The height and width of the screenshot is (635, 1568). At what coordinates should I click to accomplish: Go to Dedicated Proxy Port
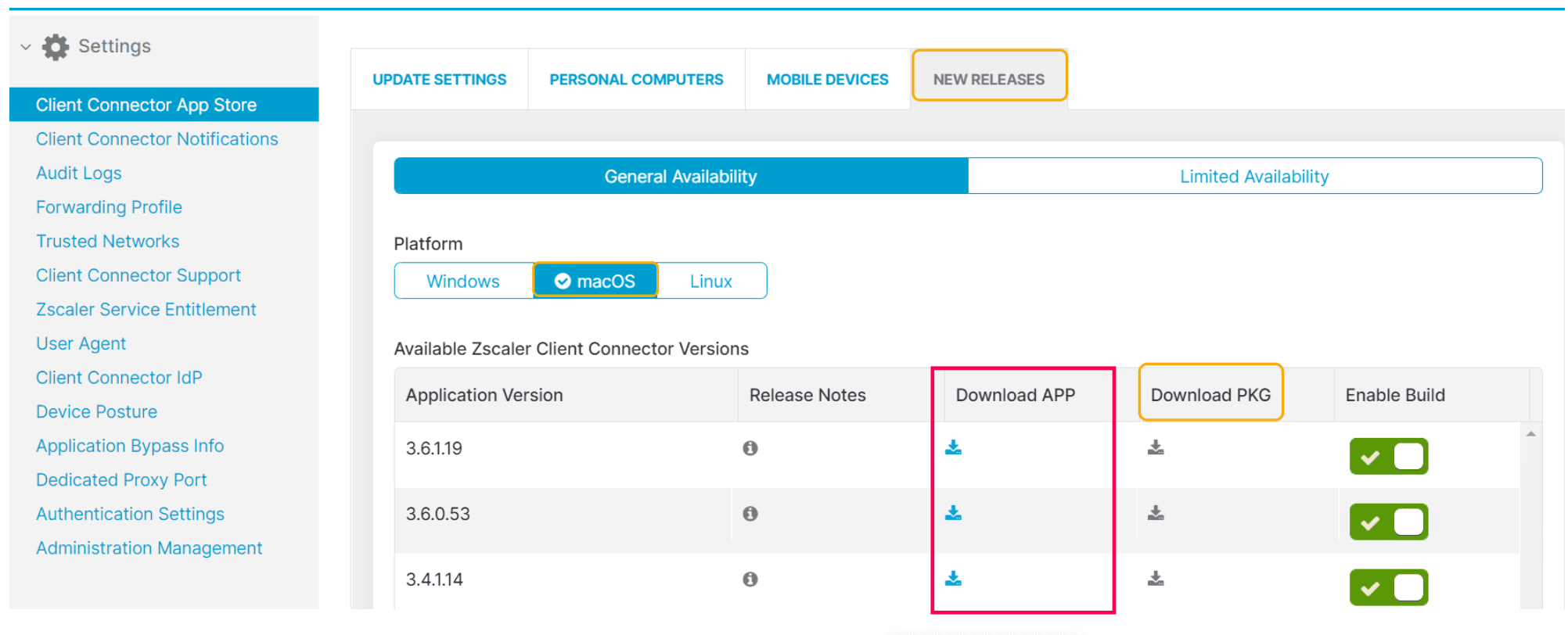121,480
